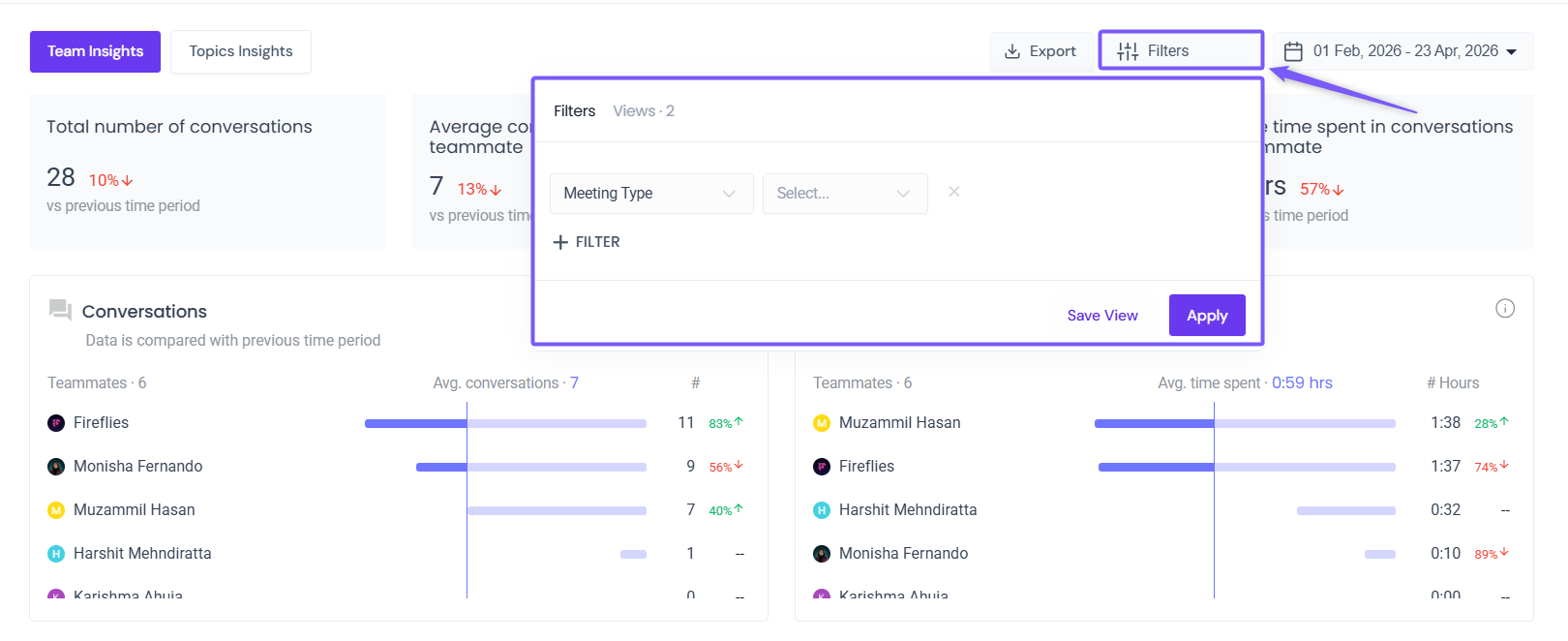The height and width of the screenshot is (641, 1568).
Task: Click the info icon in time chart
Action: tap(1505, 309)
